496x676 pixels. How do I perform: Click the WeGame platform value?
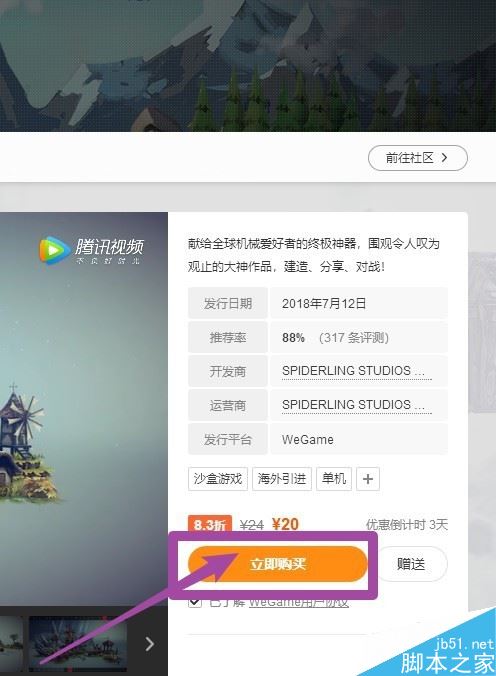308,440
